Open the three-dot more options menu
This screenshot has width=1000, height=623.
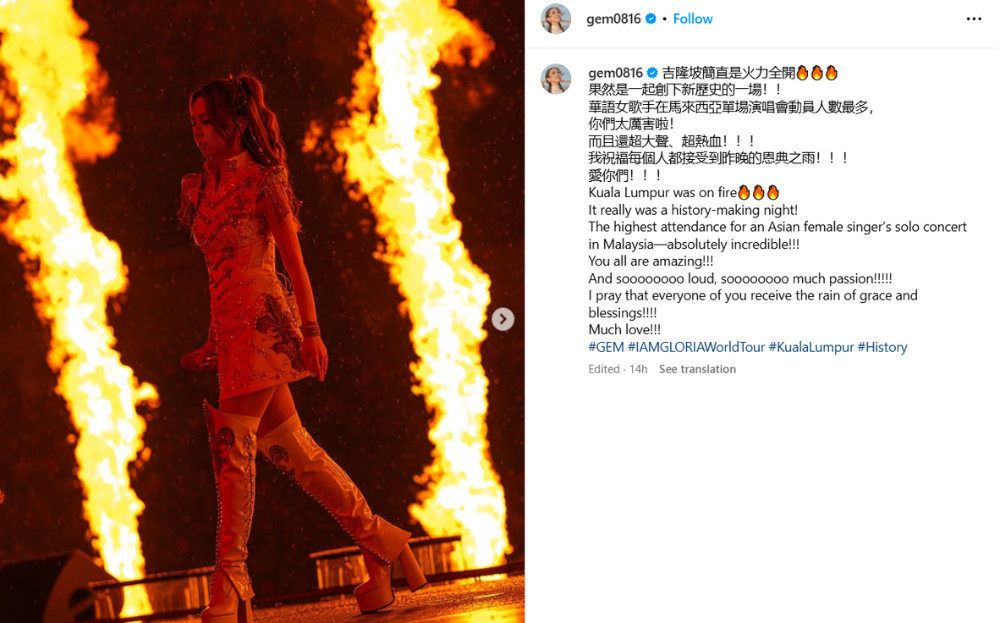click(x=973, y=19)
